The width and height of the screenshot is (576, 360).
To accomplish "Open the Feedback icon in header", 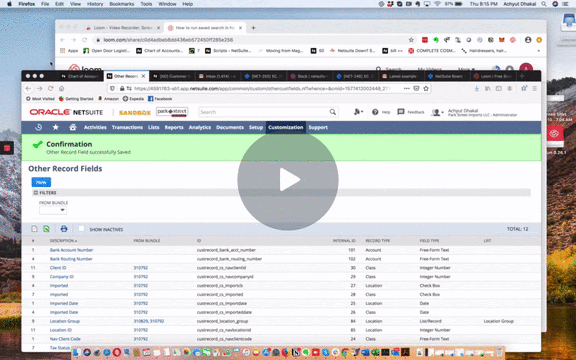I will 401,112.
